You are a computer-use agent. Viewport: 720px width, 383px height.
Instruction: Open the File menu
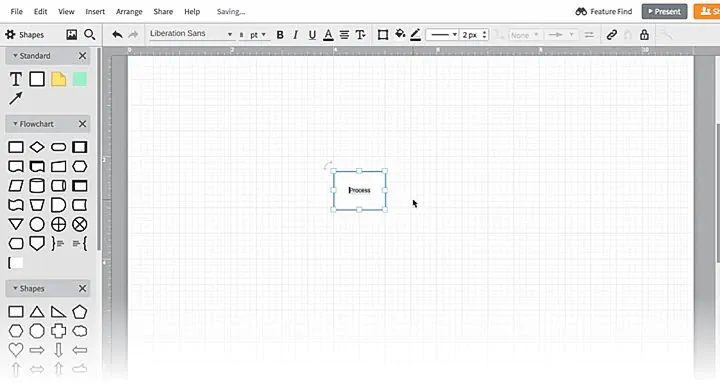click(17, 11)
